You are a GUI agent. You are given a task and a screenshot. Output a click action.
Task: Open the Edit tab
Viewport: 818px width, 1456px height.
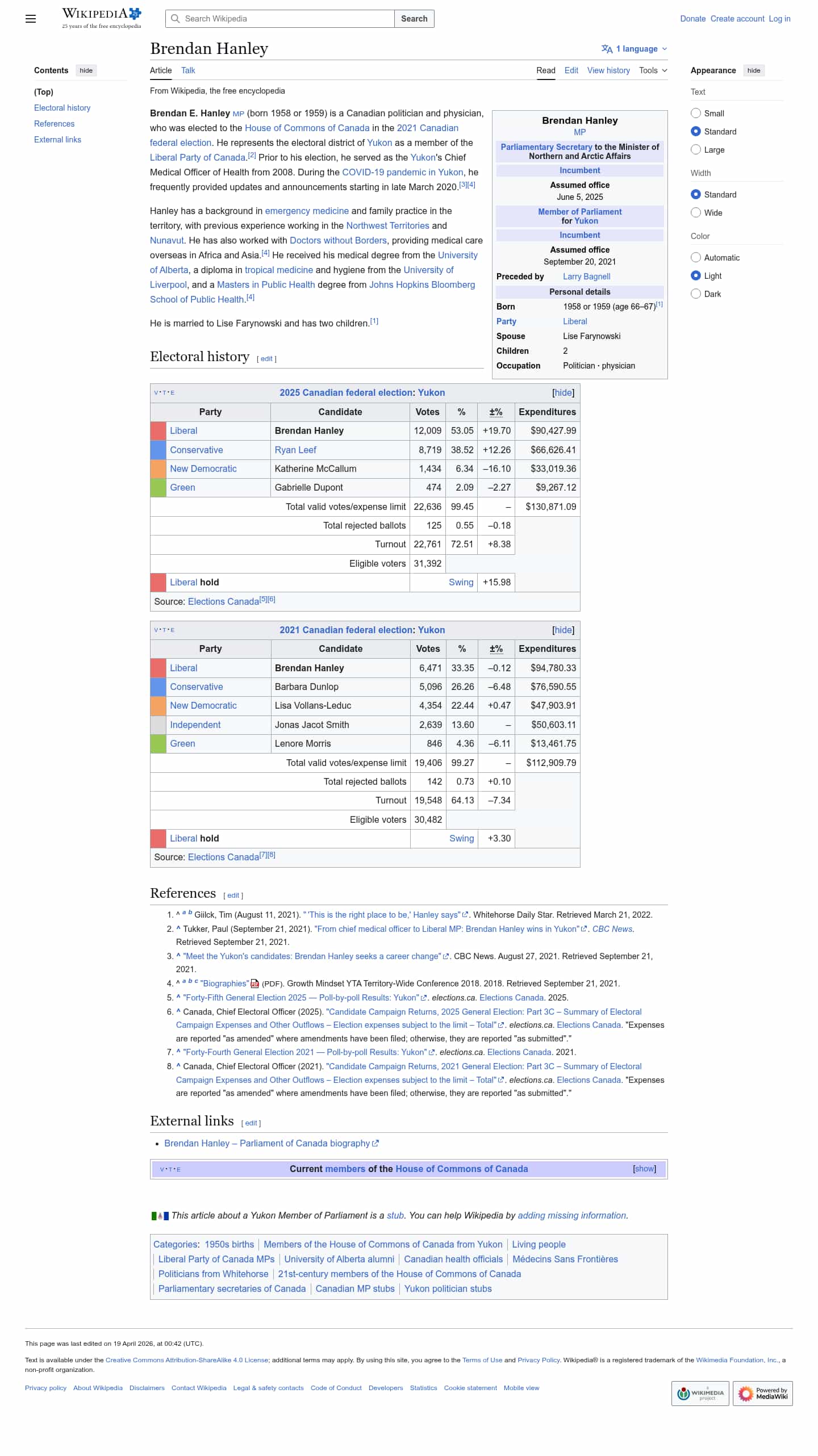(571, 70)
